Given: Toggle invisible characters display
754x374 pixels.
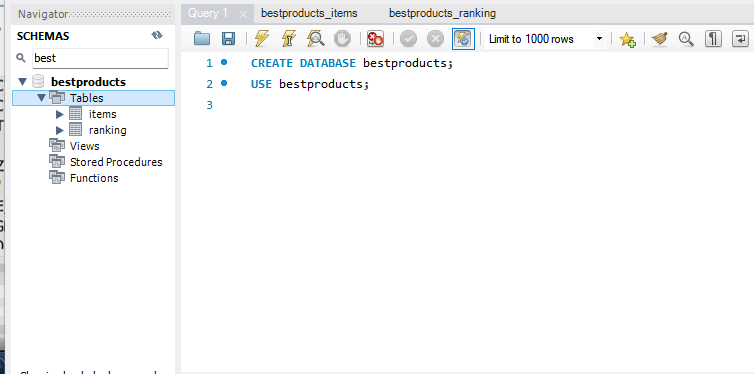Looking at the screenshot, I should [713, 38].
